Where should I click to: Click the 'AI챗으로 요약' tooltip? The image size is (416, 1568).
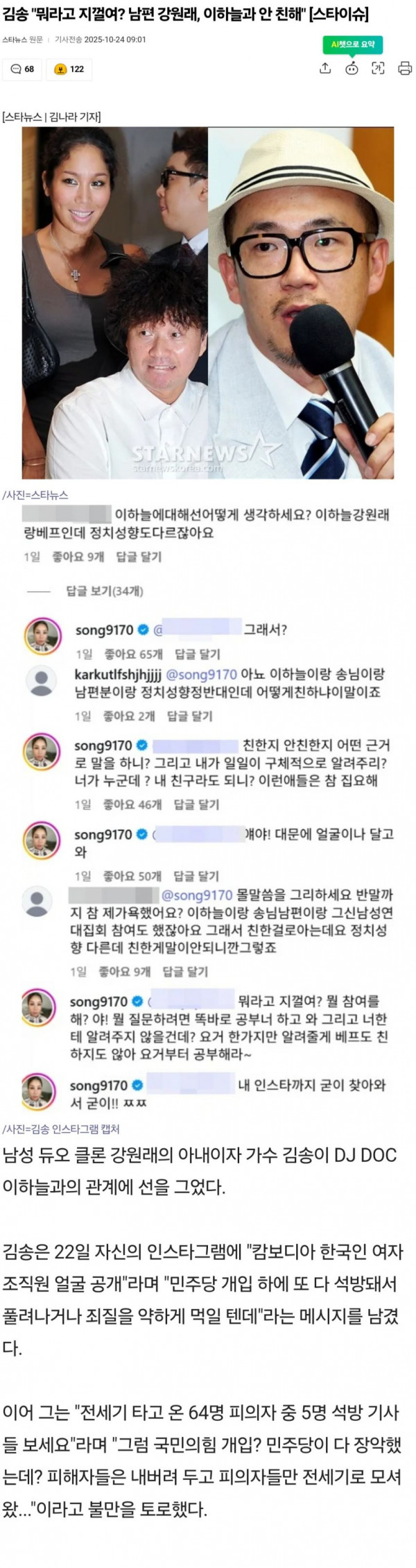tap(352, 44)
